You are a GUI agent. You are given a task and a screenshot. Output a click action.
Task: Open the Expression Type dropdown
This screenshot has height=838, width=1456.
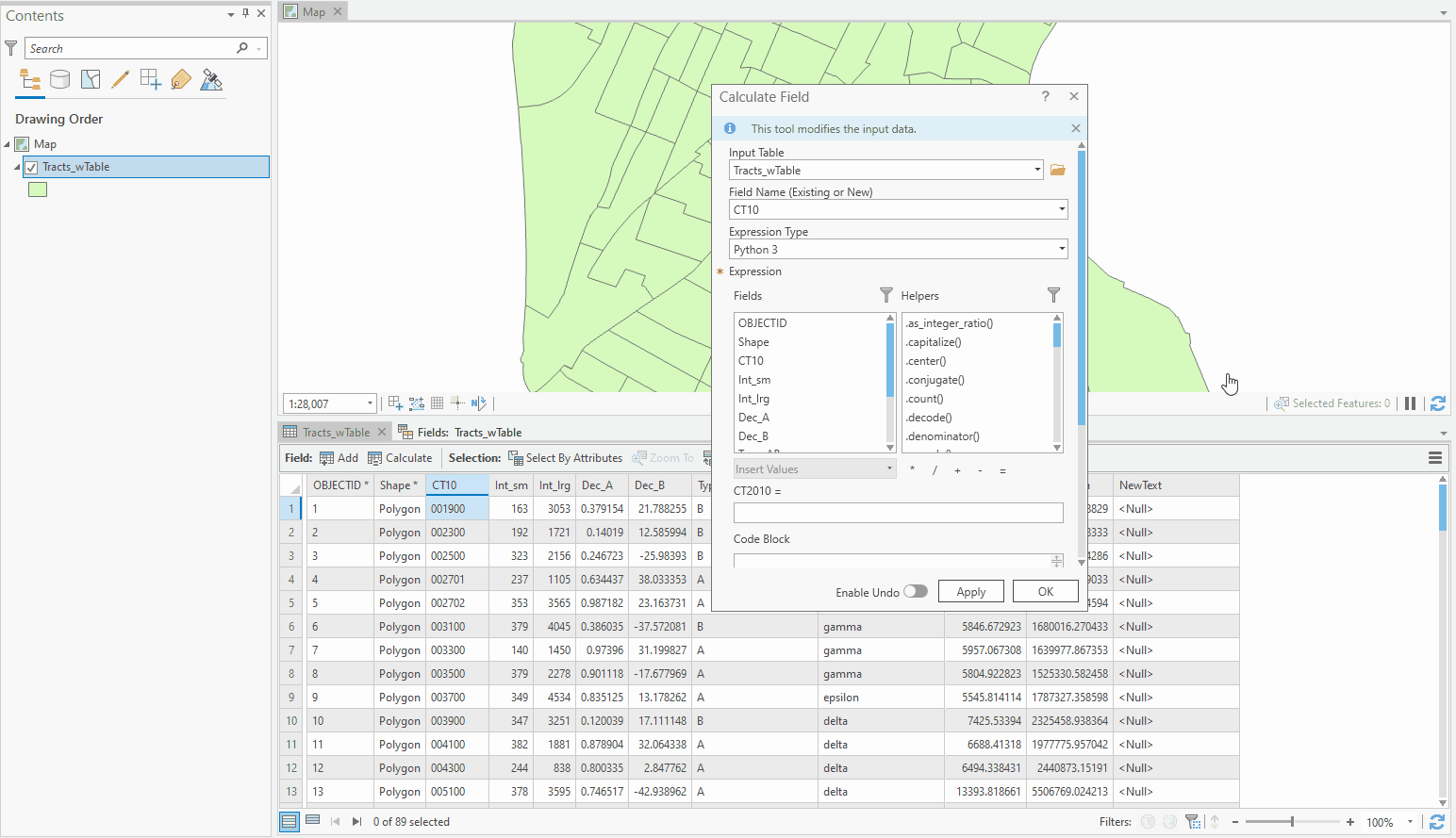pos(1061,249)
